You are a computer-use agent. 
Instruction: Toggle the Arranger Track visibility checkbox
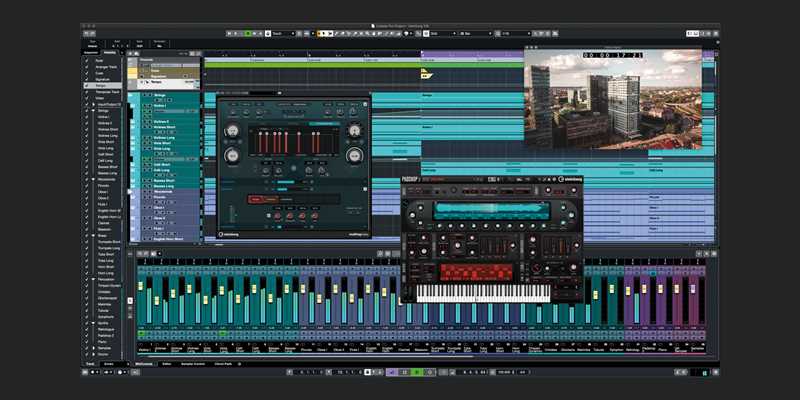pos(86,67)
